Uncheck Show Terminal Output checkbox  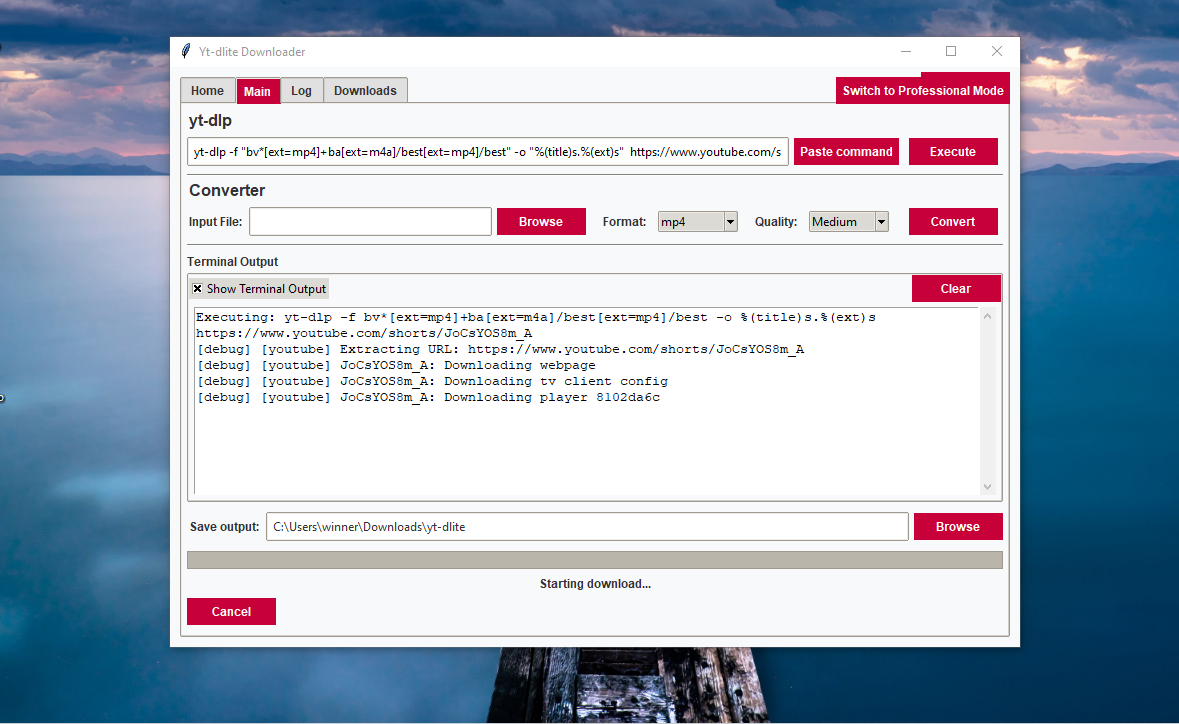point(198,289)
